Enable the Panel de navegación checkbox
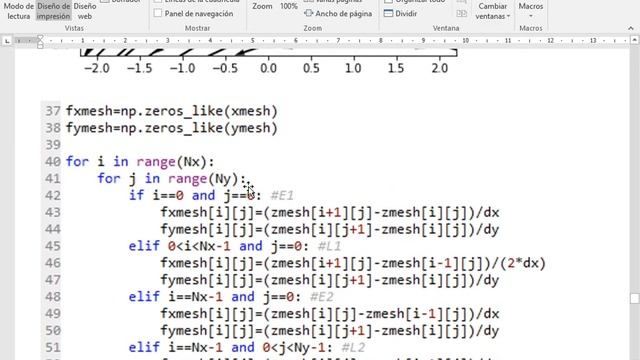Screen dimensions: 640x360 point(158,13)
